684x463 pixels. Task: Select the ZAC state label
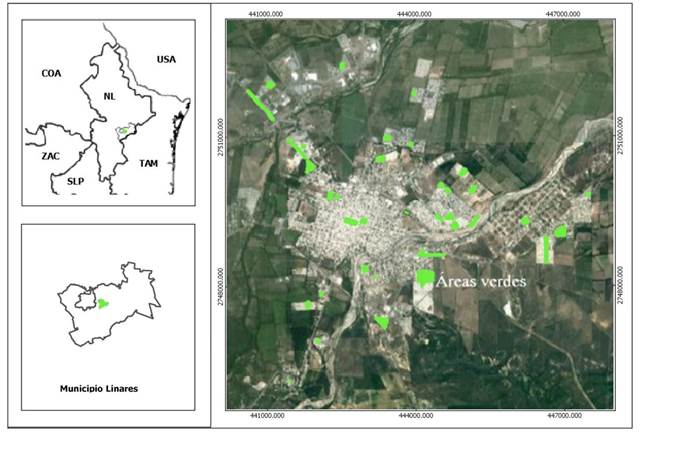51,158
